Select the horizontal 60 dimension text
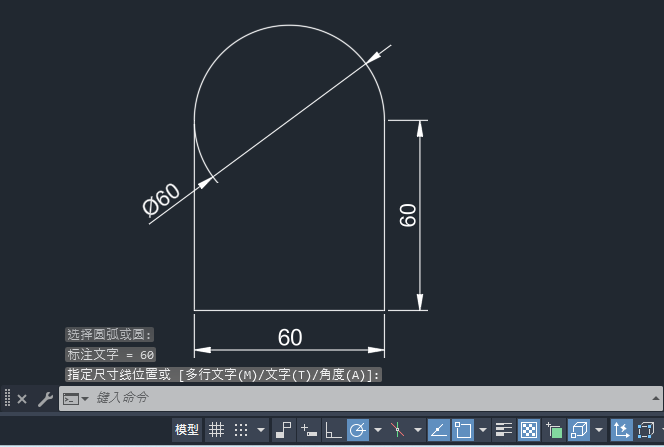Image resolution: width=664 pixels, height=447 pixels. click(x=290, y=337)
